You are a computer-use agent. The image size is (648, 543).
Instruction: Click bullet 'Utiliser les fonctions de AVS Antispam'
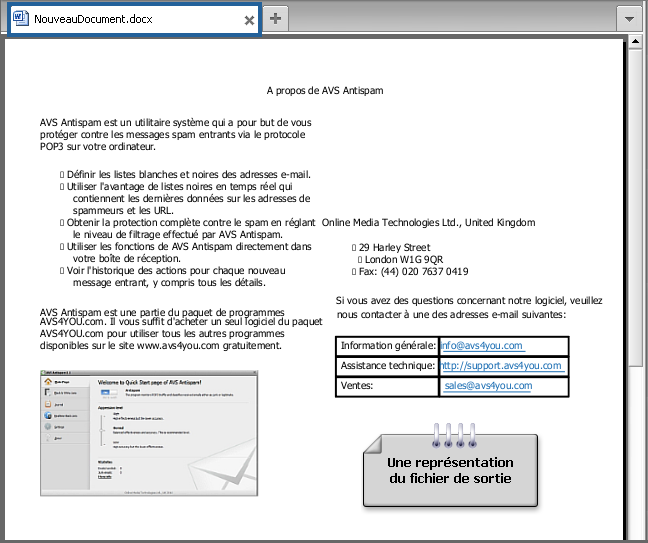click(x=186, y=252)
